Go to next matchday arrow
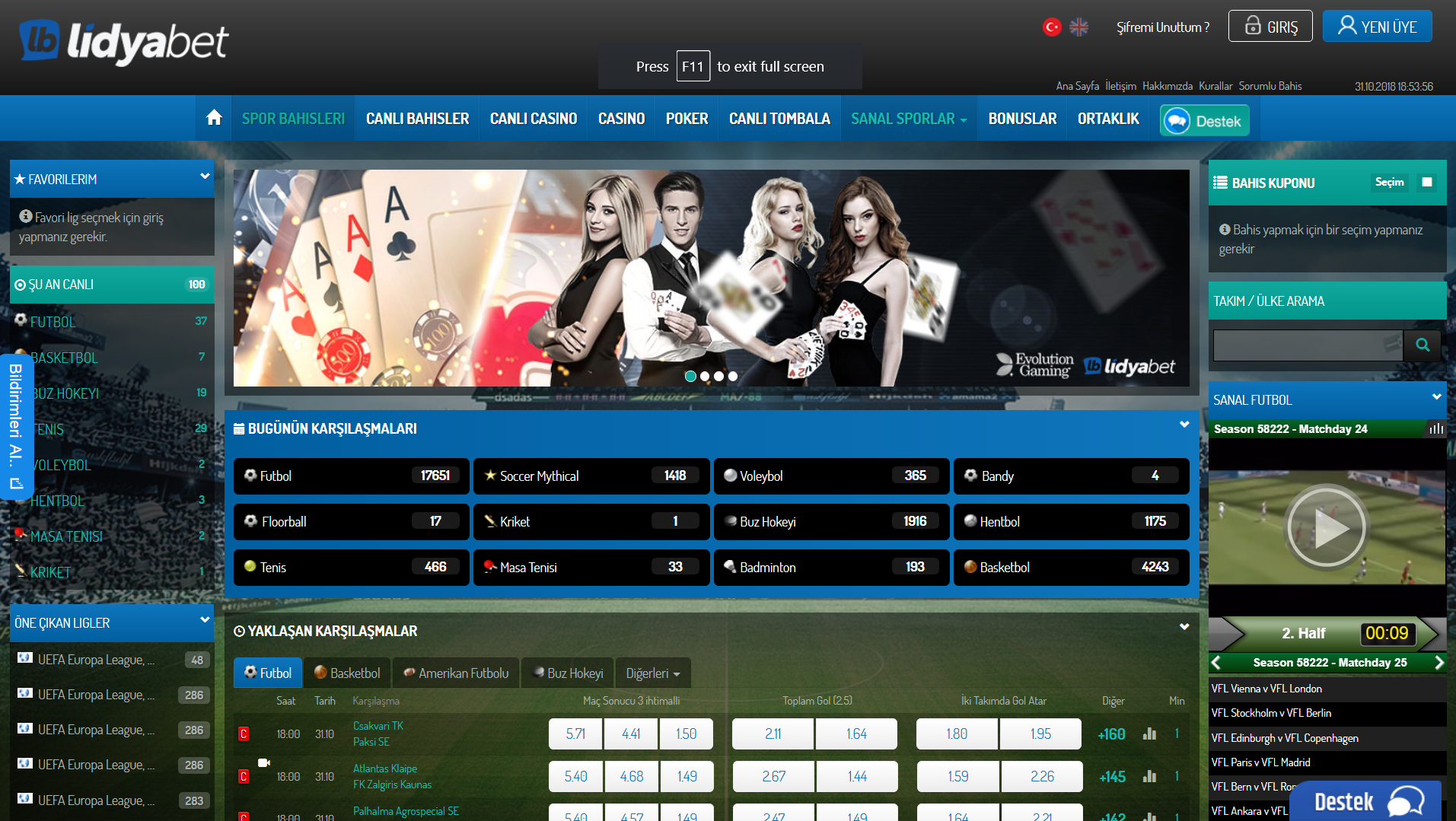 (1438, 663)
